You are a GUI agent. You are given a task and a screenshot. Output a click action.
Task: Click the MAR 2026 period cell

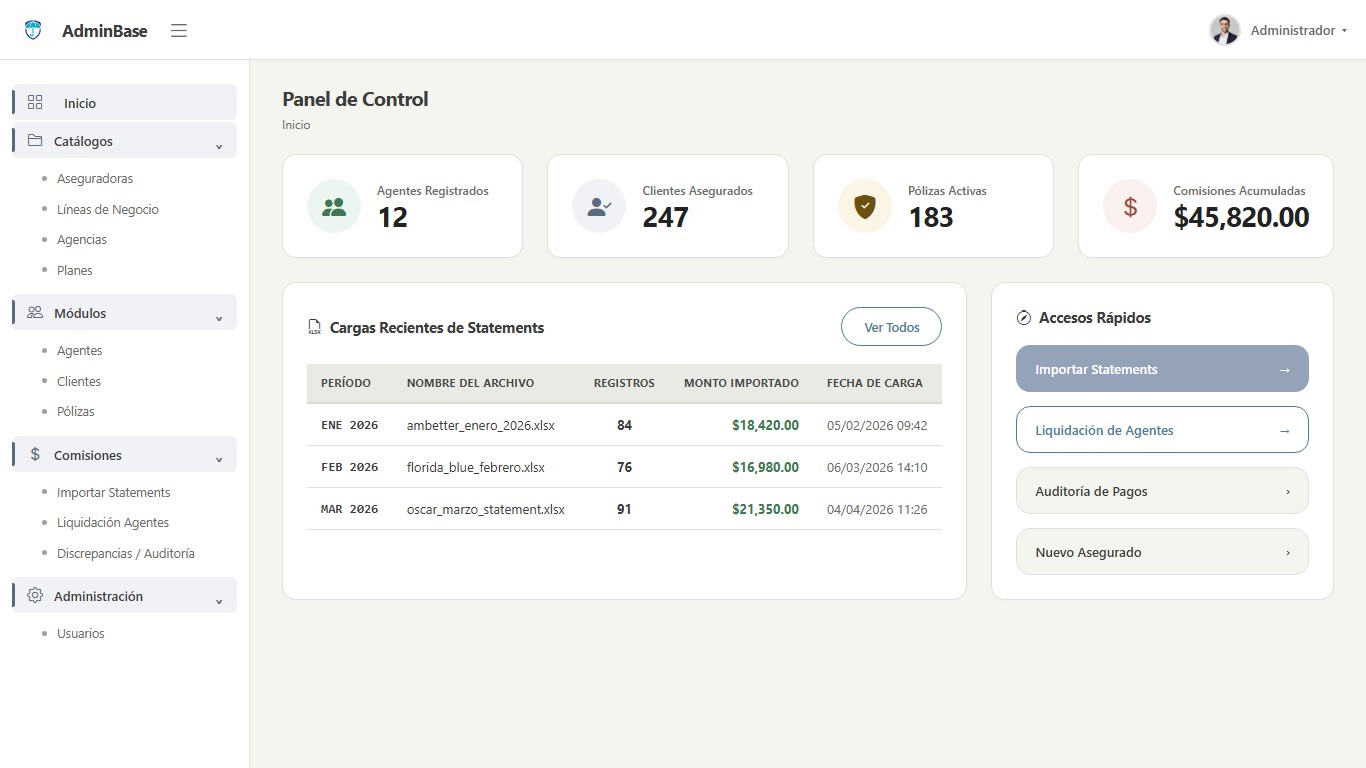(350, 509)
